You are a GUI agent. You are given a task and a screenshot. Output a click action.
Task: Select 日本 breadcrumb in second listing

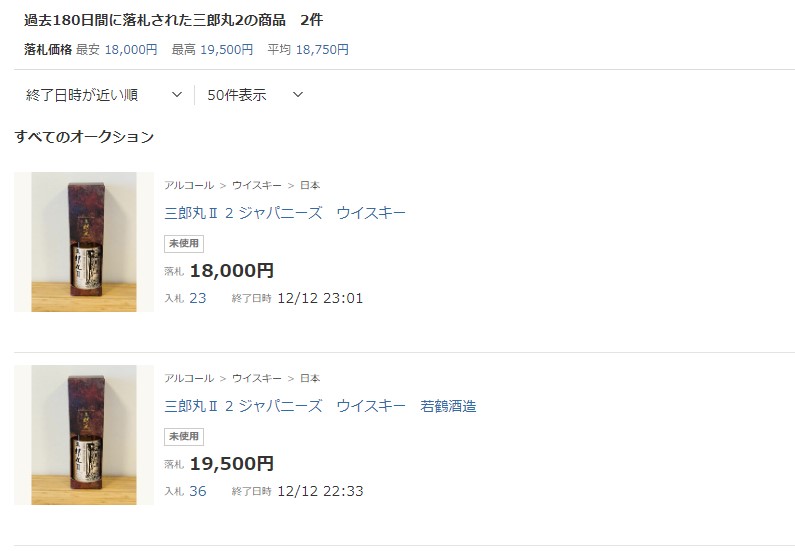[310, 379]
